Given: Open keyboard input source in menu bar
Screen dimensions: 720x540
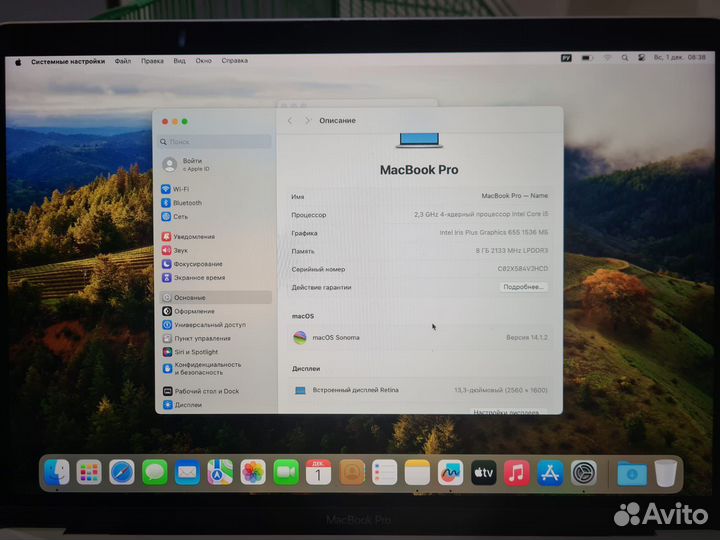Looking at the screenshot, I should click(x=566, y=58).
